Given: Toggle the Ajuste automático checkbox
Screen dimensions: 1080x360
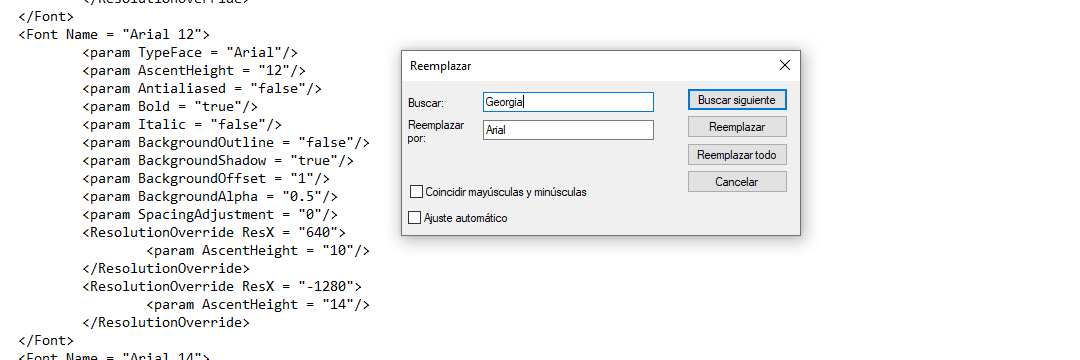Looking at the screenshot, I should 415,218.
